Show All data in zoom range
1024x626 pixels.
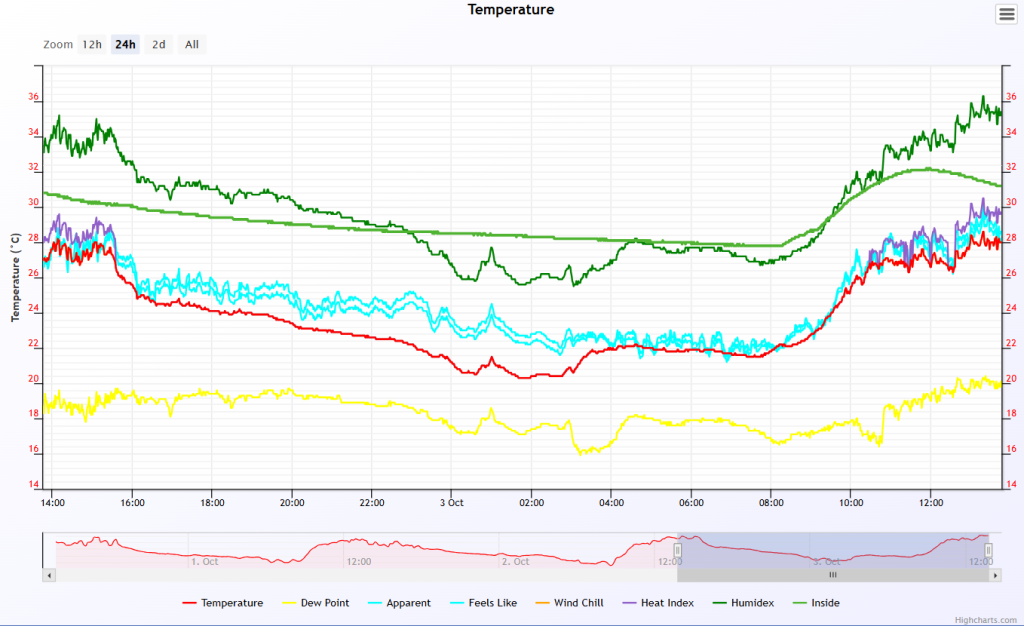point(192,44)
